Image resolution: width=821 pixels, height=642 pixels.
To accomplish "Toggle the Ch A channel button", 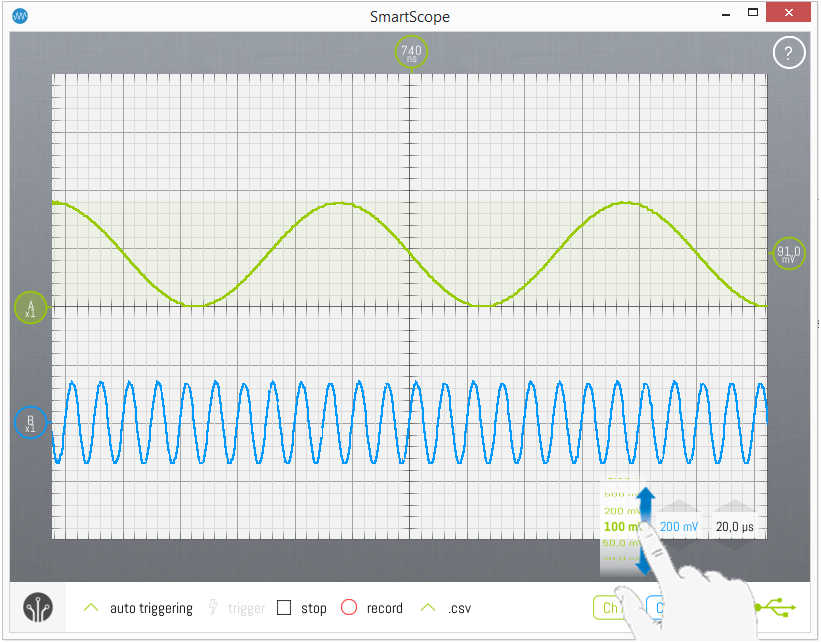I will (x=608, y=607).
